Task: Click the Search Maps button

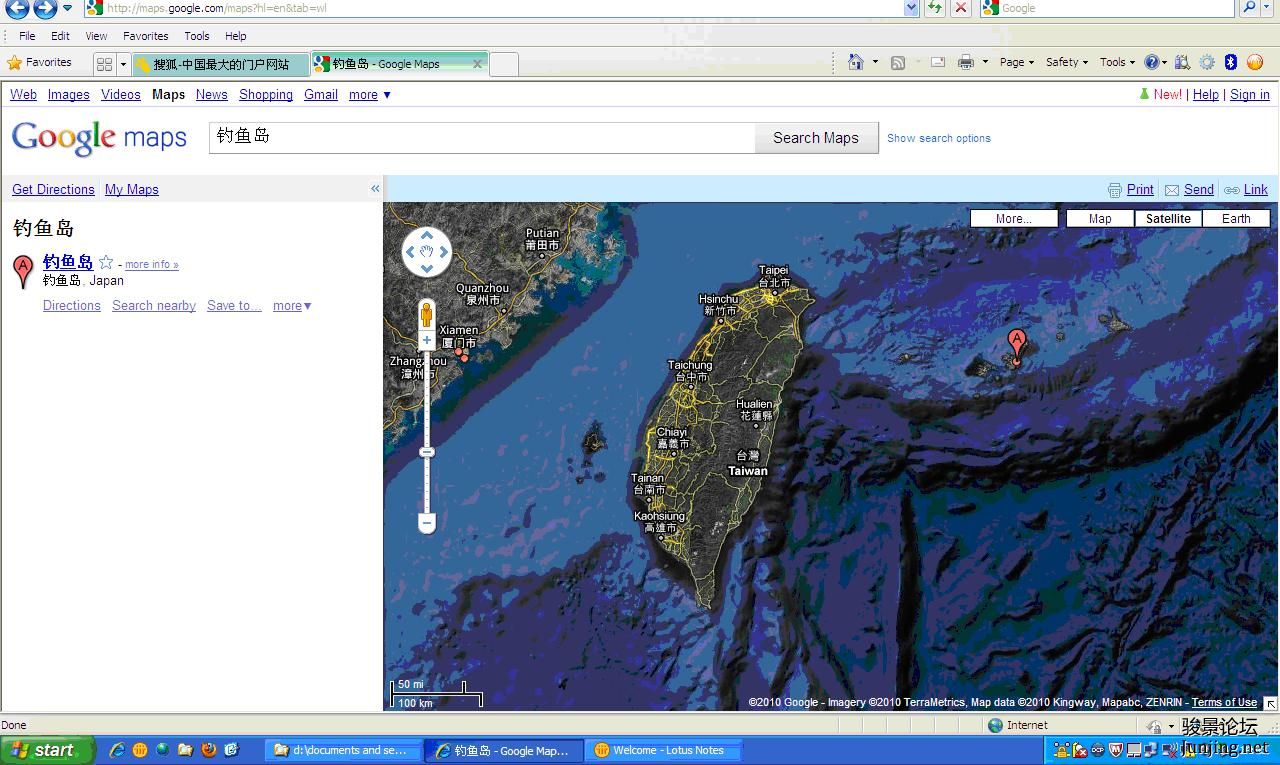Action: (x=815, y=138)
